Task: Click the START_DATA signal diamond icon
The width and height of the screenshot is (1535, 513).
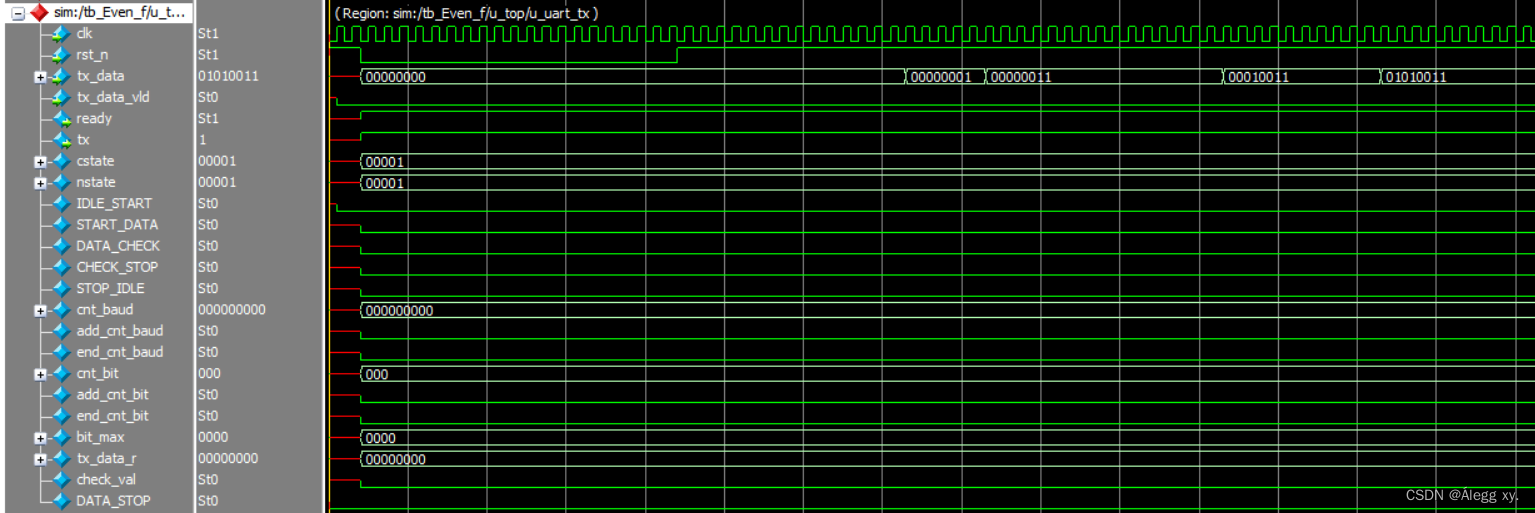Action: point(61,225)
